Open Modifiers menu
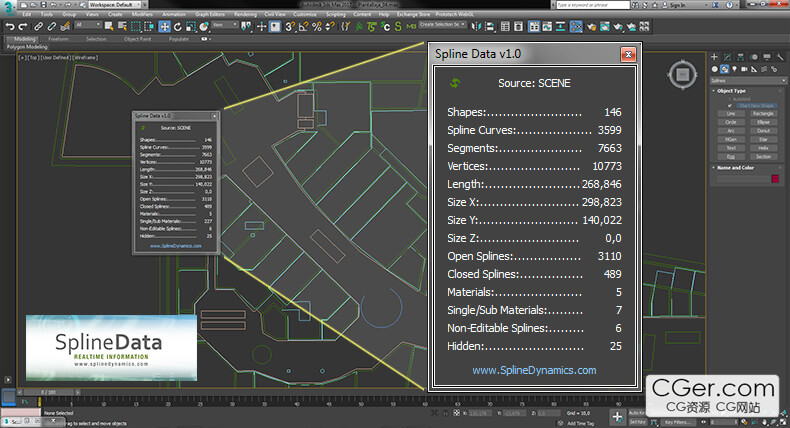The height and width of the screenshot is (428, 790). pos(142,15)
